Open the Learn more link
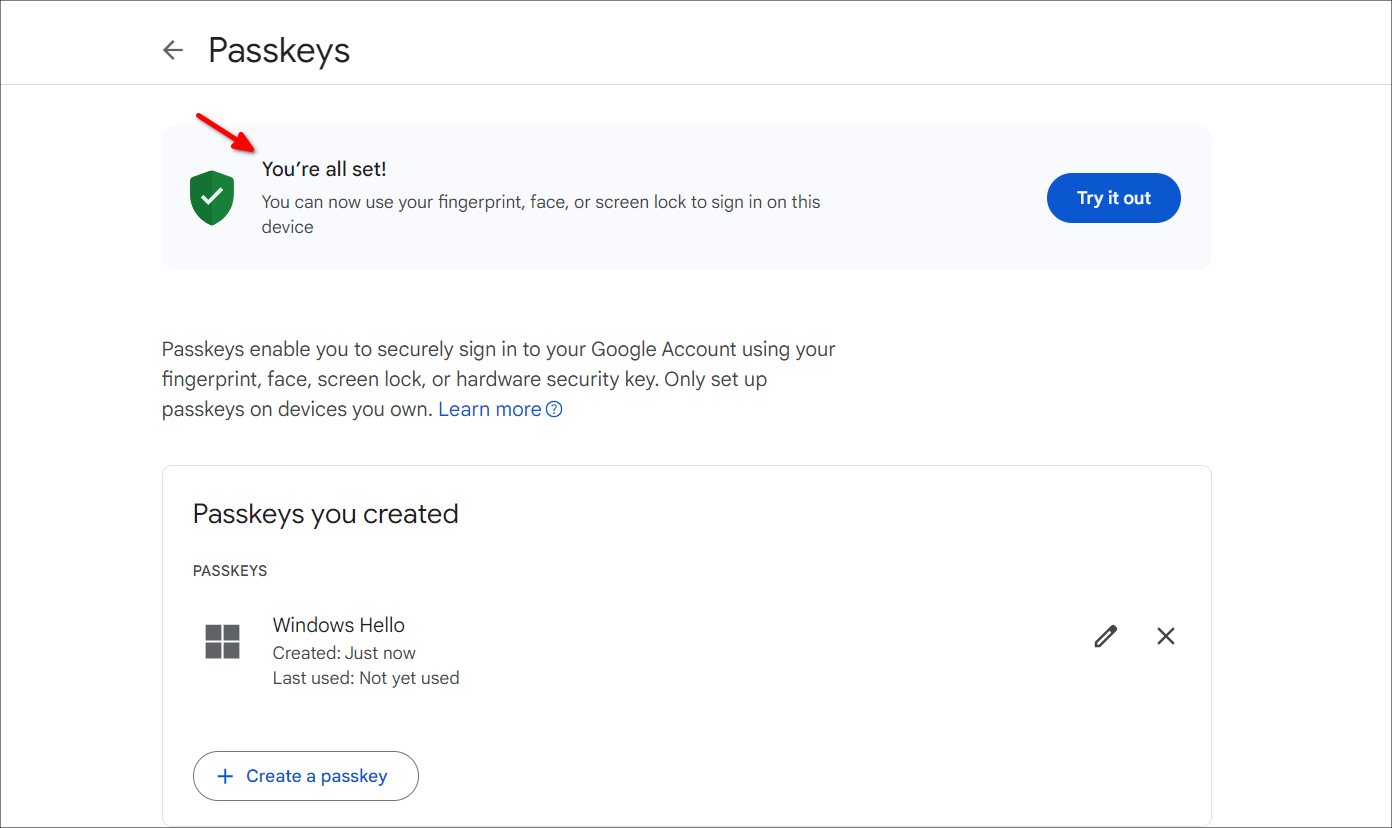Image resolution: width=1392 pixels, height=828 pixels. pyautogui.click(x=490, y=409)
